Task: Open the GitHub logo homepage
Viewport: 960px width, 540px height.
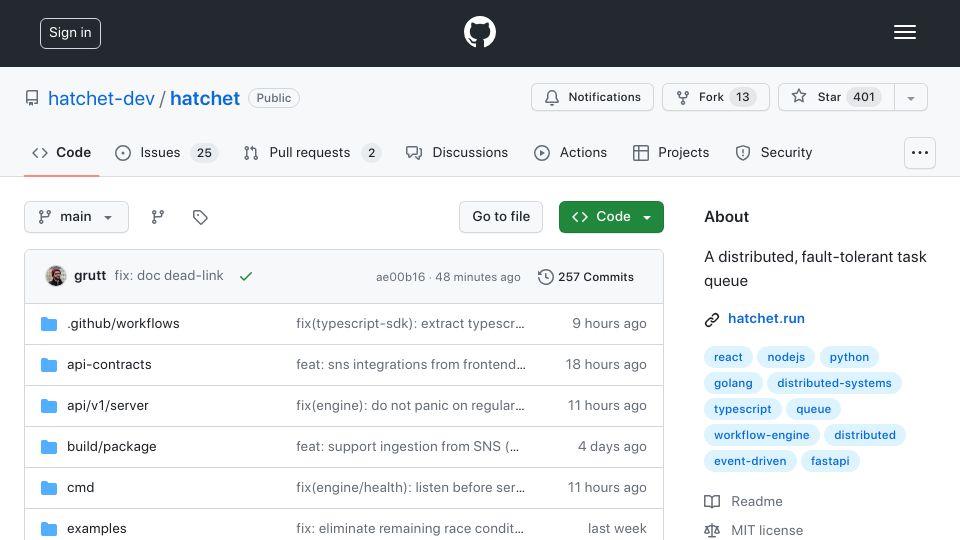Action: pyautogui.click(x=479, y=32)
